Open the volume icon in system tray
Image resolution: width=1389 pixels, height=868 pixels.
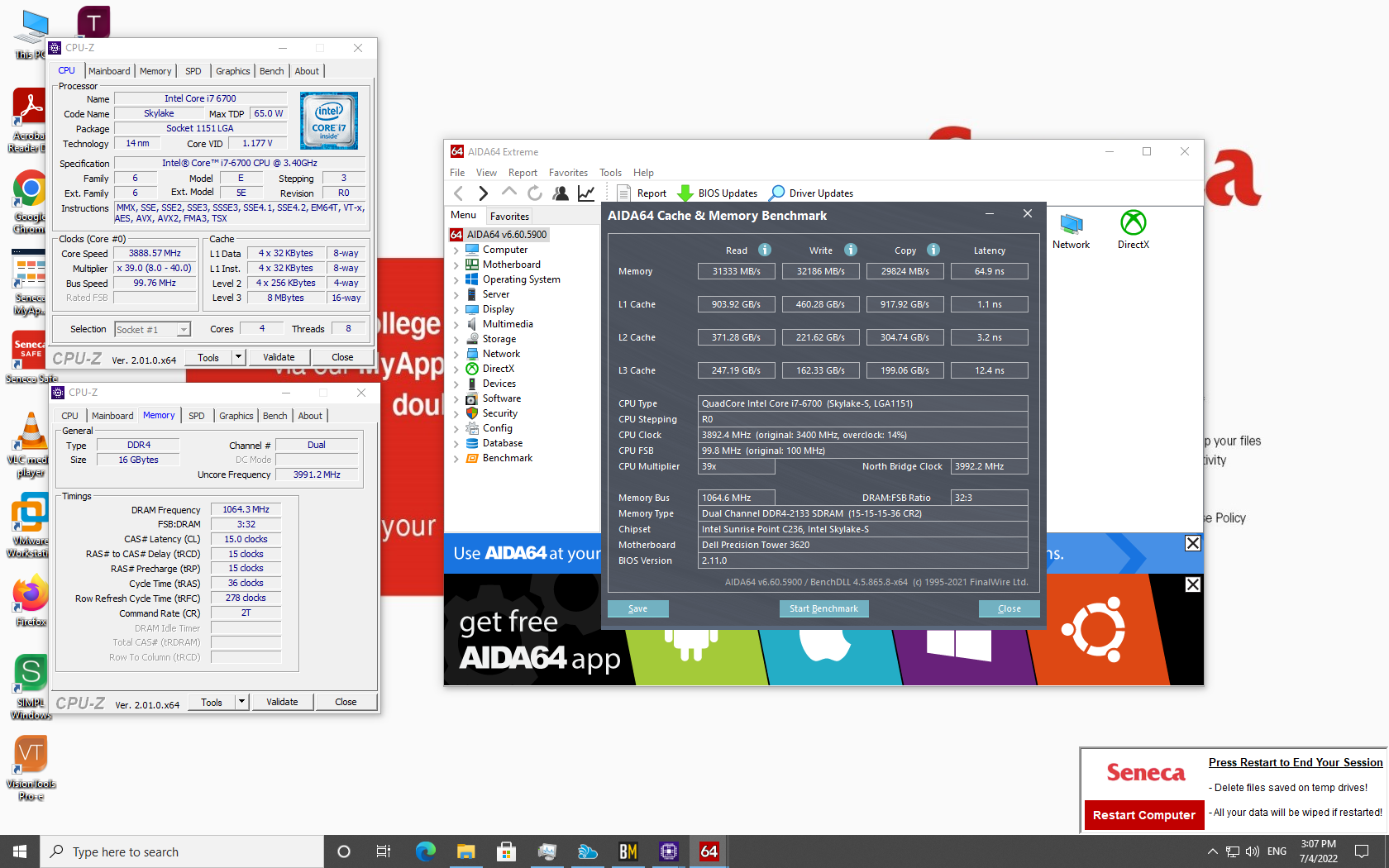point(1252,851)
